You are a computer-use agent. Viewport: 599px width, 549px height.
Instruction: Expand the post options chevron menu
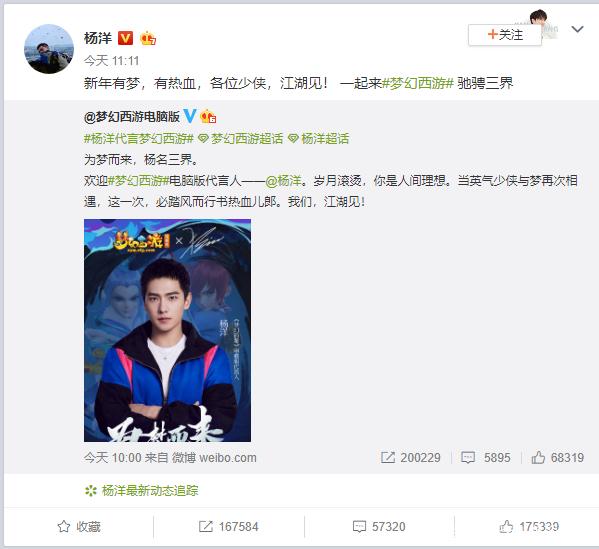coord(577,29)
